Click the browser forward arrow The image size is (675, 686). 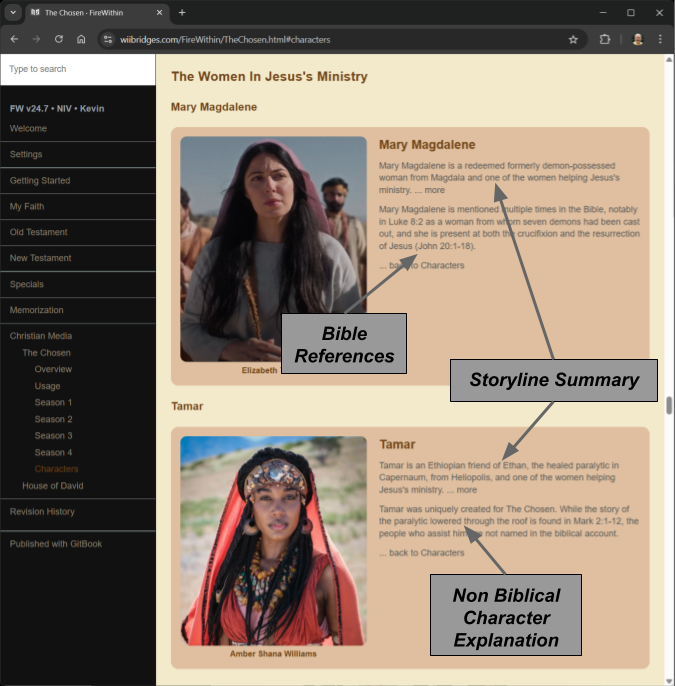click(x=36, y=39)
